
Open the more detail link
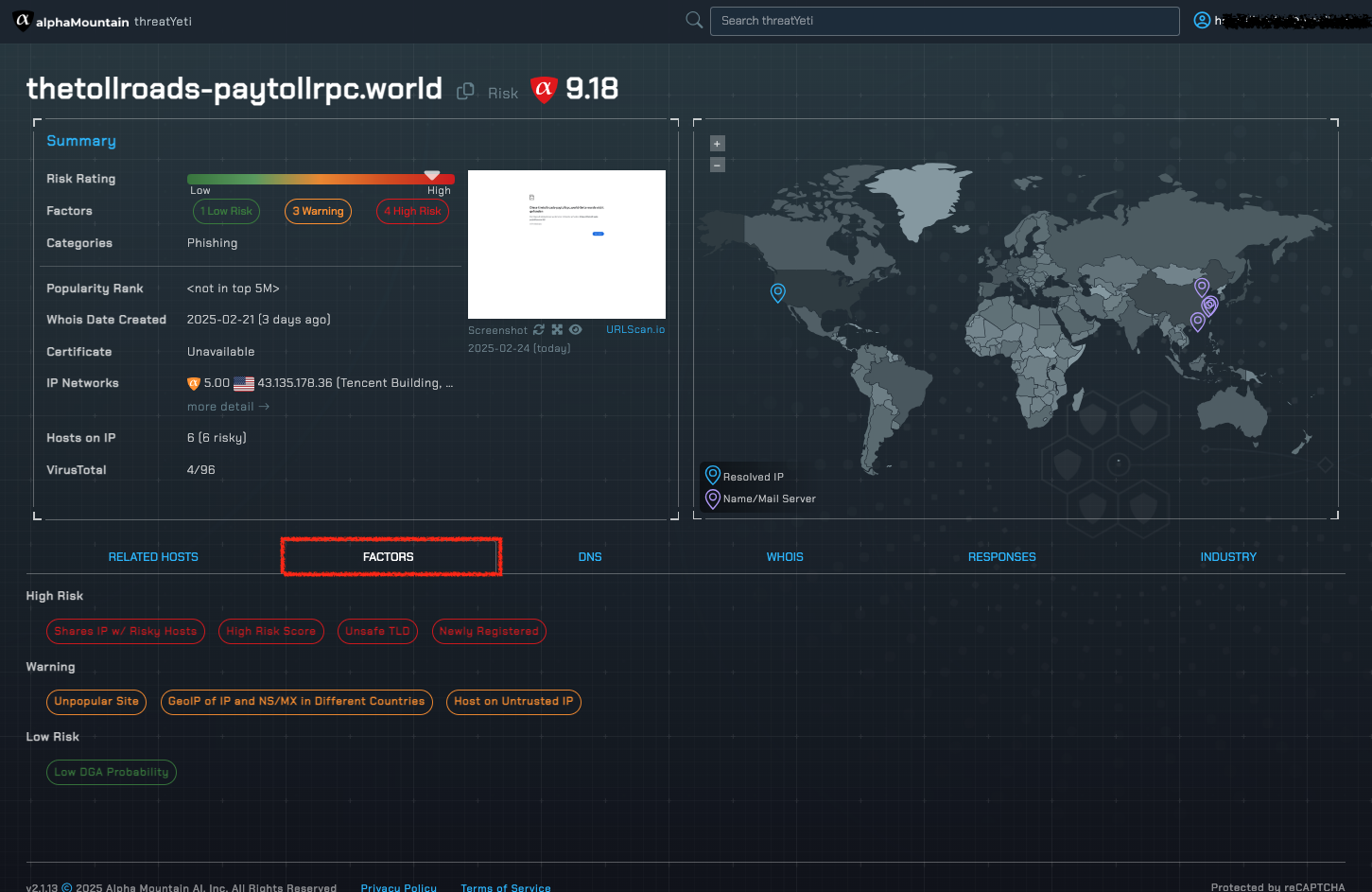[228, 407]
